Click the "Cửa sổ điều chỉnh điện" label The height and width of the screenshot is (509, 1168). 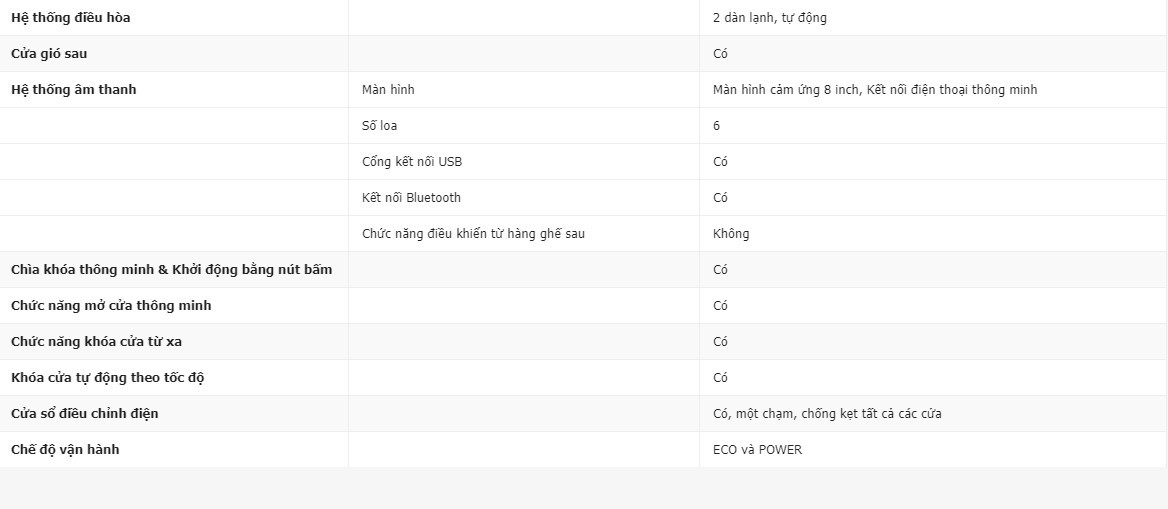85,414
